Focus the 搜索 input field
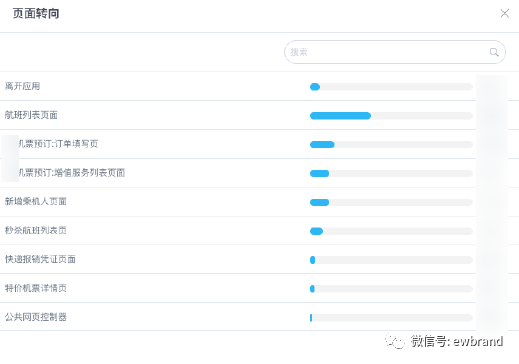 (x=395, y=52)
